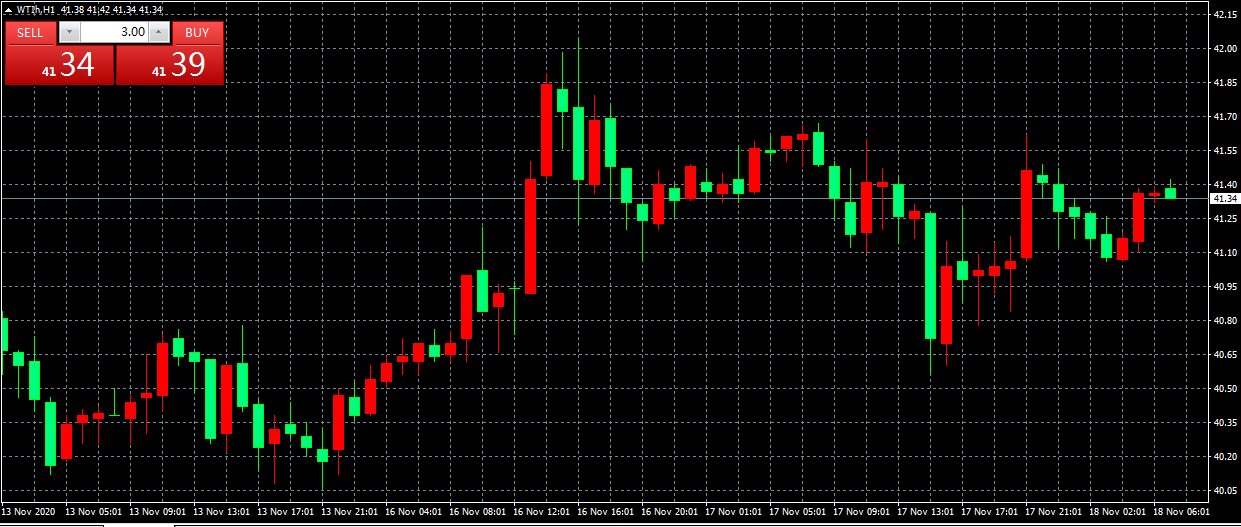Click the 16 Nov 12:01 time label
This screenshot has width=1241, height=527.
pos(543,511)
